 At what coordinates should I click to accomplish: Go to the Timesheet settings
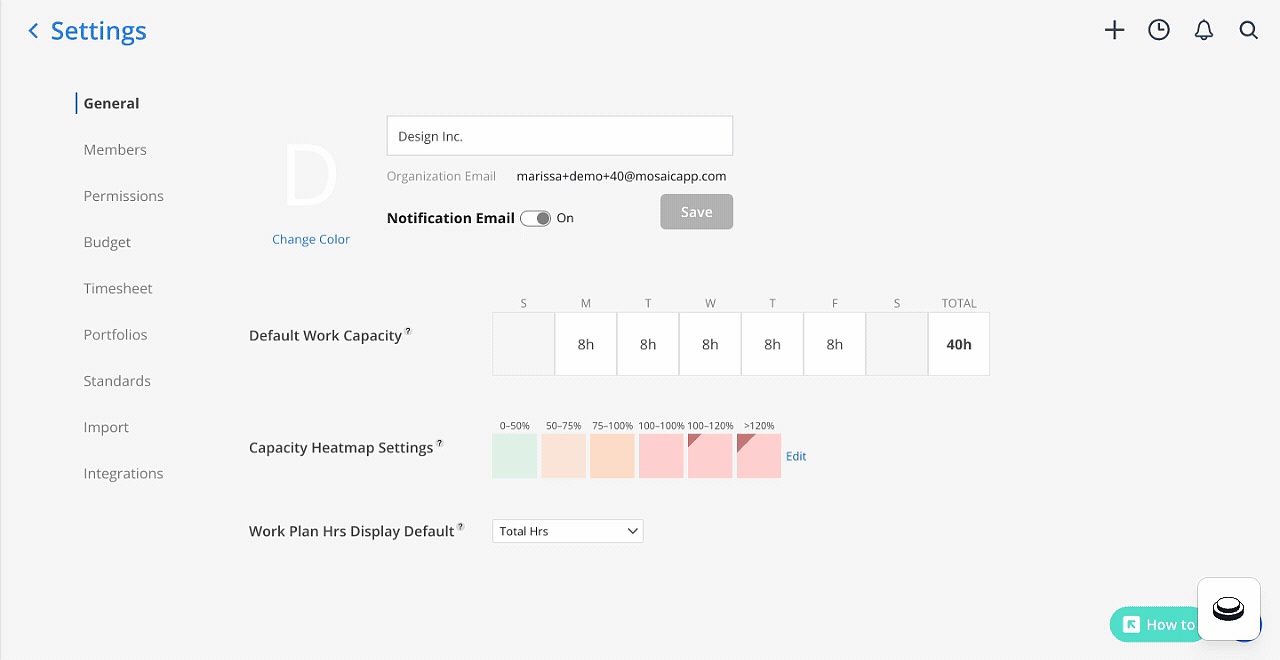click(x=118, y=289)
